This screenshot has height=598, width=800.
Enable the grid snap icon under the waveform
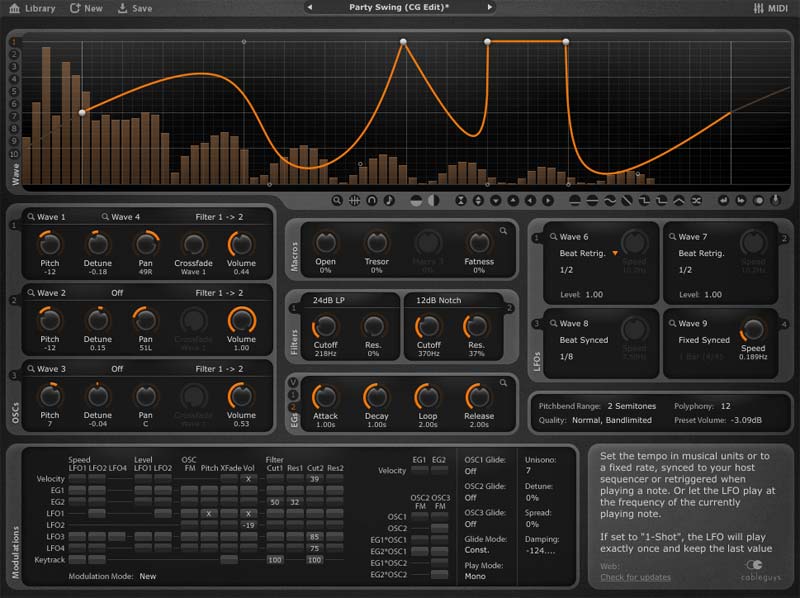(356, 199)
